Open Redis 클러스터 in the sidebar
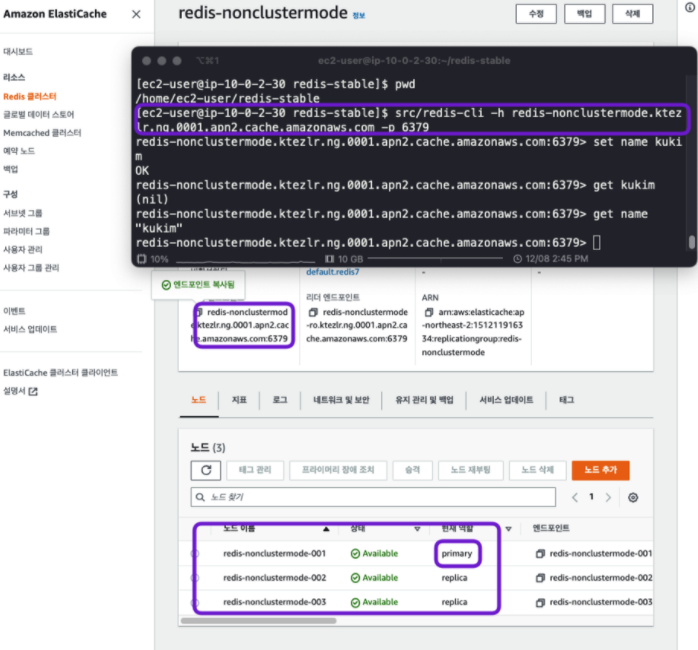The height and width of the screenshot is (650, 698). coord(30,97)
